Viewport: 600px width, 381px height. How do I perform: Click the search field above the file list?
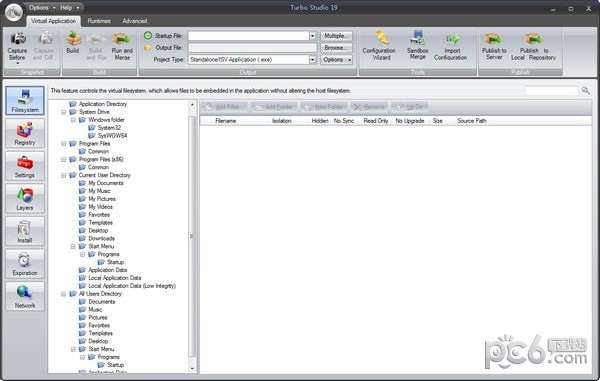click(x=551, y=91)
